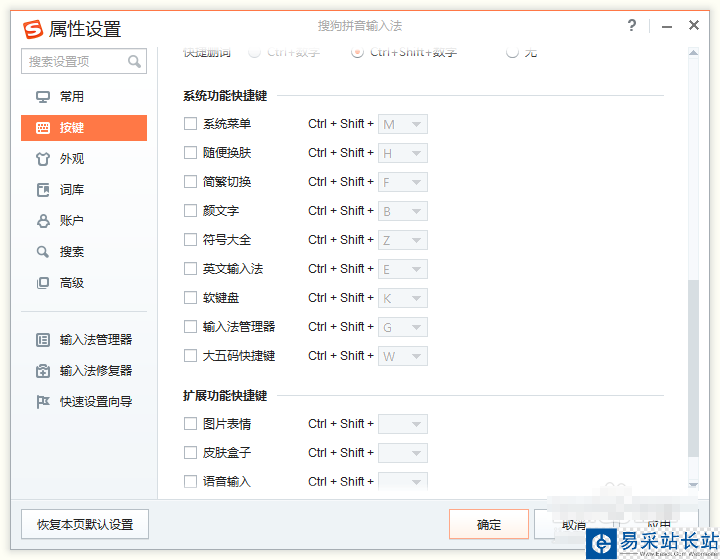The width and height of the screenshot is (720, 560).
Task: Open the 高级 settings section
Action: tap(84, 283)
